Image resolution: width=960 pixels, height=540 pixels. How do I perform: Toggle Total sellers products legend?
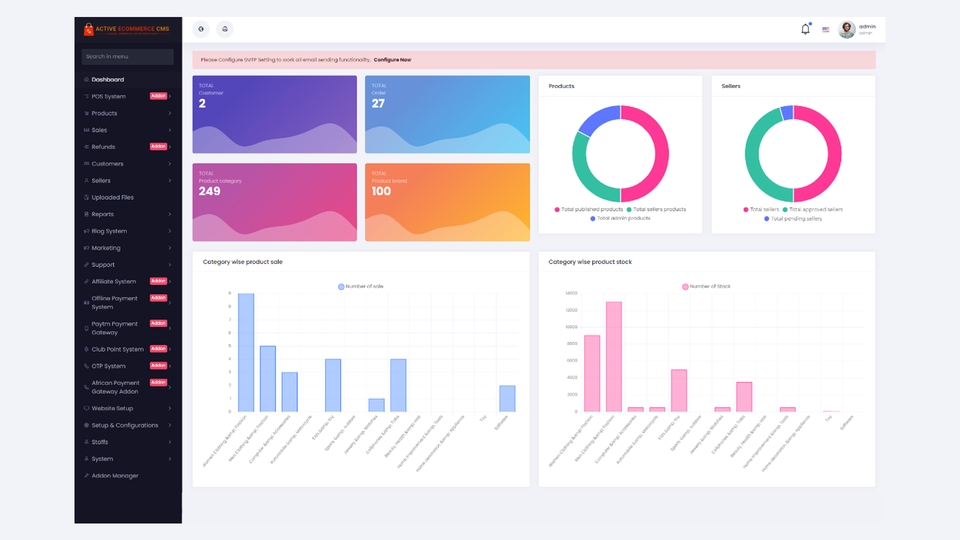656,209
